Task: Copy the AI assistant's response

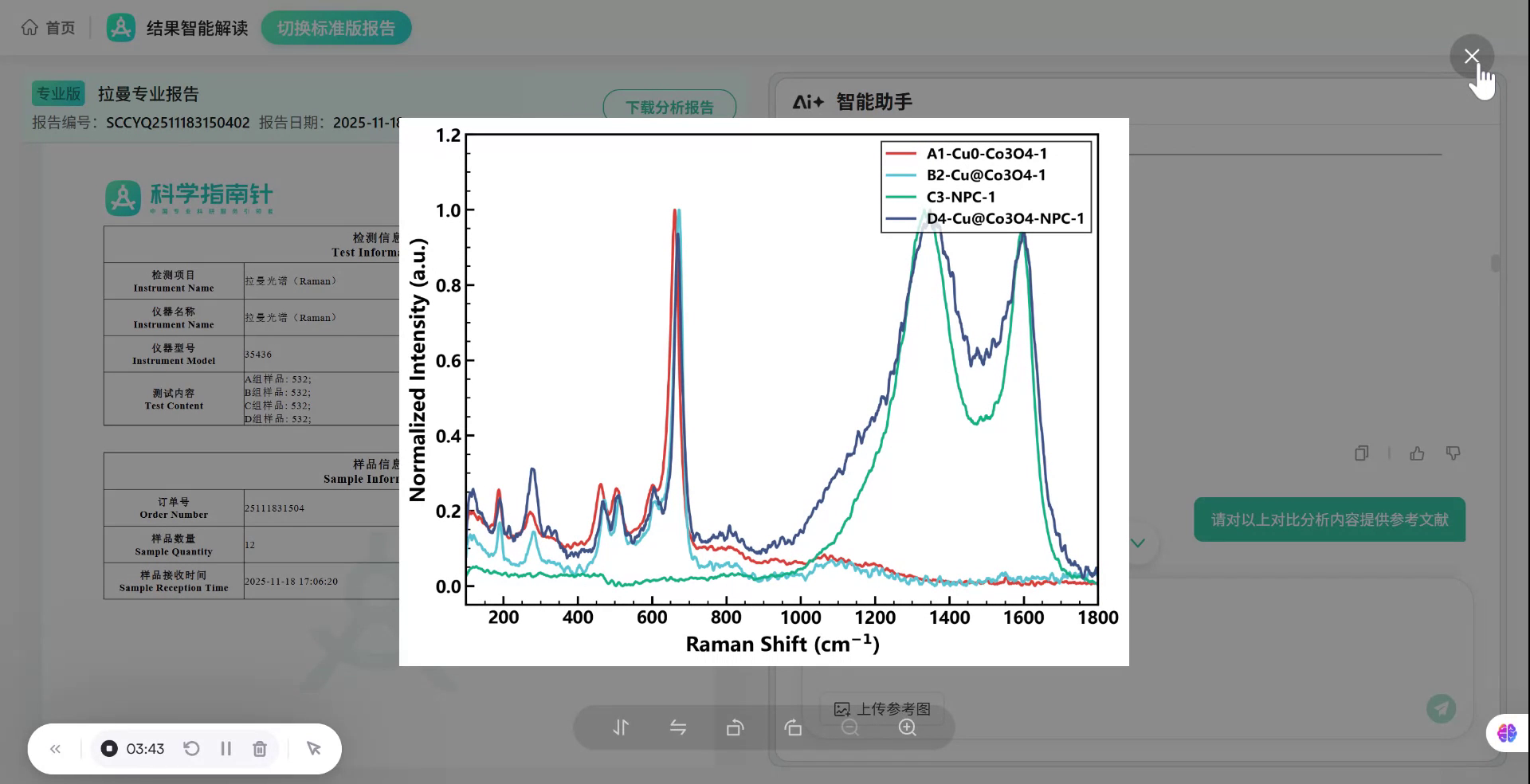Action: click(x=1361, y=453)
